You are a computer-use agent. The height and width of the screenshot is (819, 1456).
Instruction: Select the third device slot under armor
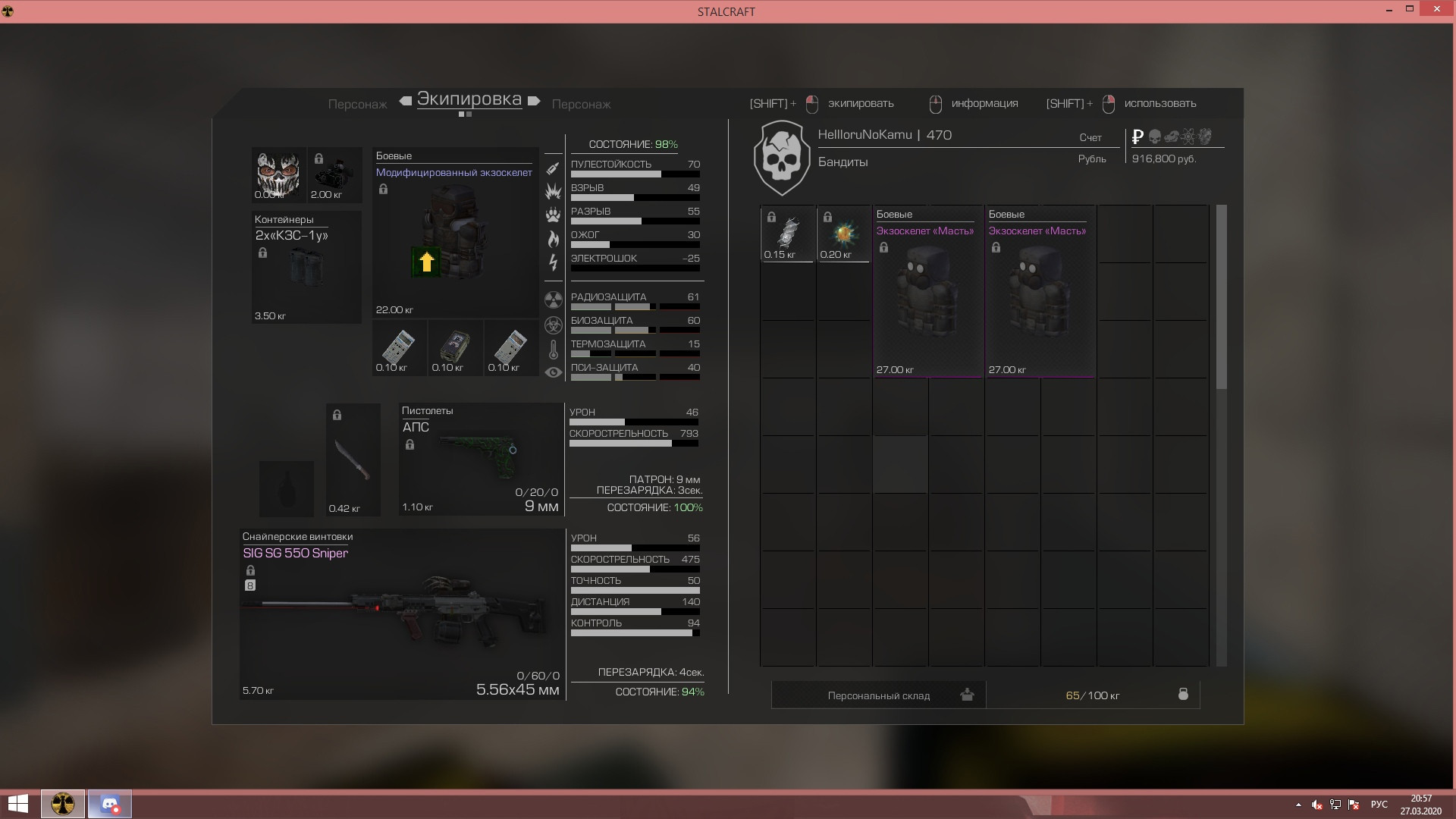511,348
